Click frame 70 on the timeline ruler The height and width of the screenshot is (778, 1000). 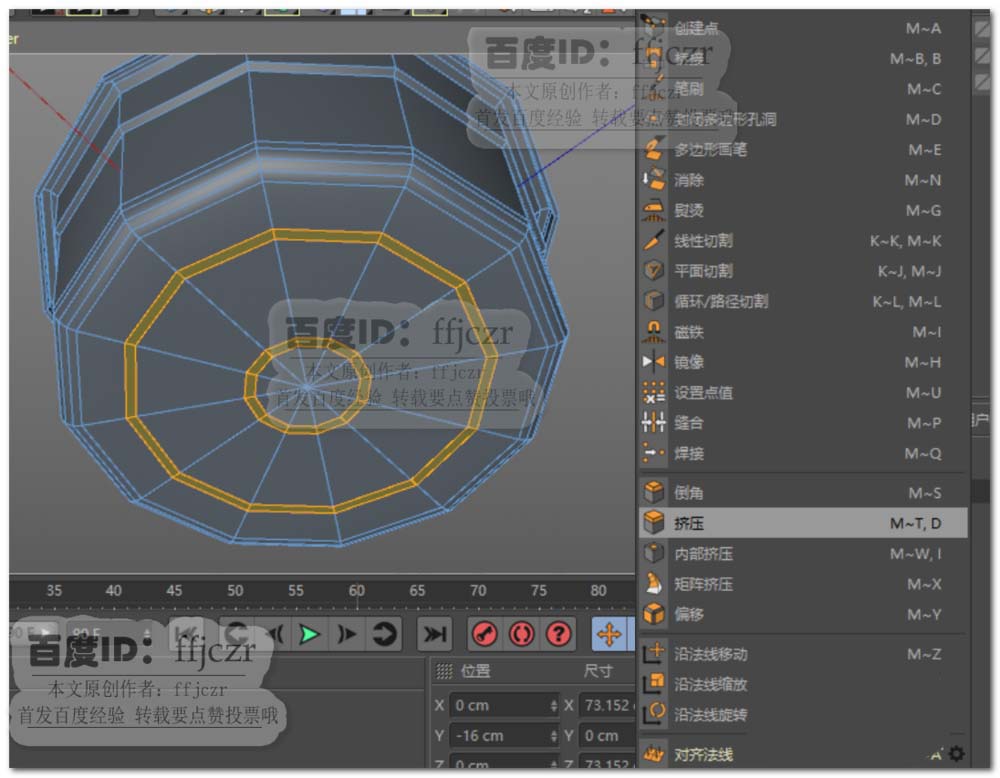[x=478, y=590]
